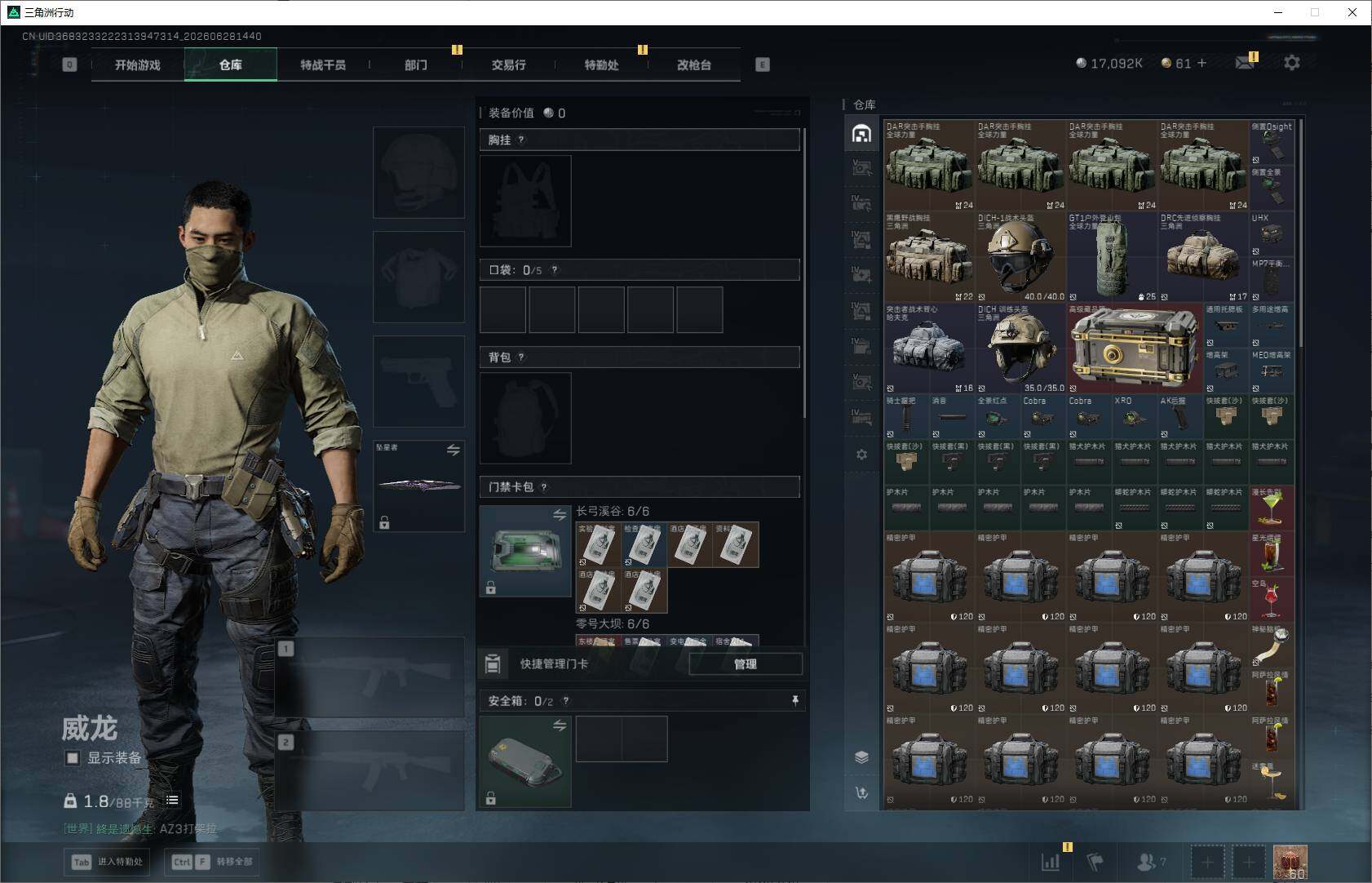Select the gold-trimmed 高级 storage case item
1372x883 pixels.
pyautogui.click(x=1135, y=348)
